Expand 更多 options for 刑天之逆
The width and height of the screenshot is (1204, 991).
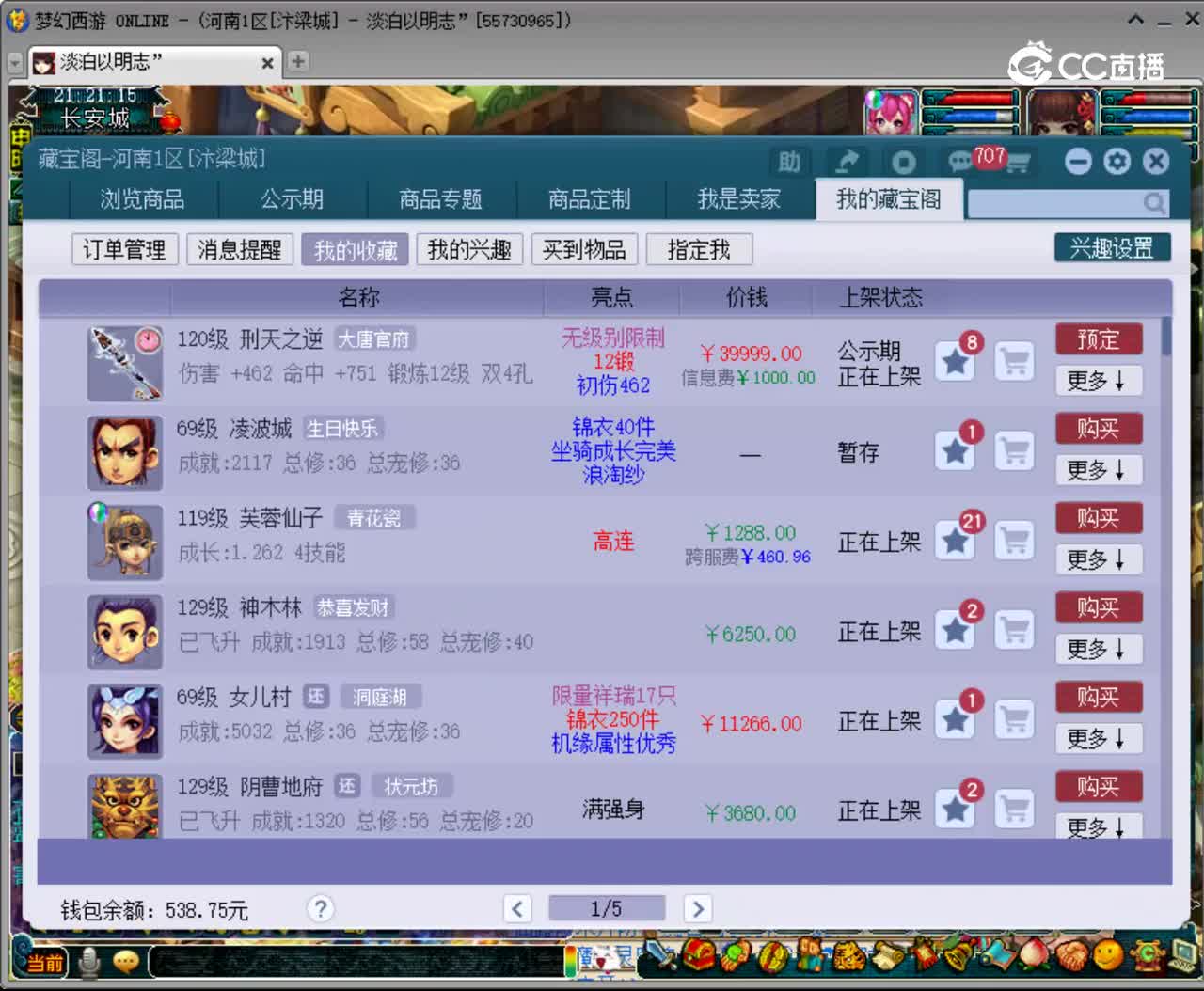point(1098,380)
